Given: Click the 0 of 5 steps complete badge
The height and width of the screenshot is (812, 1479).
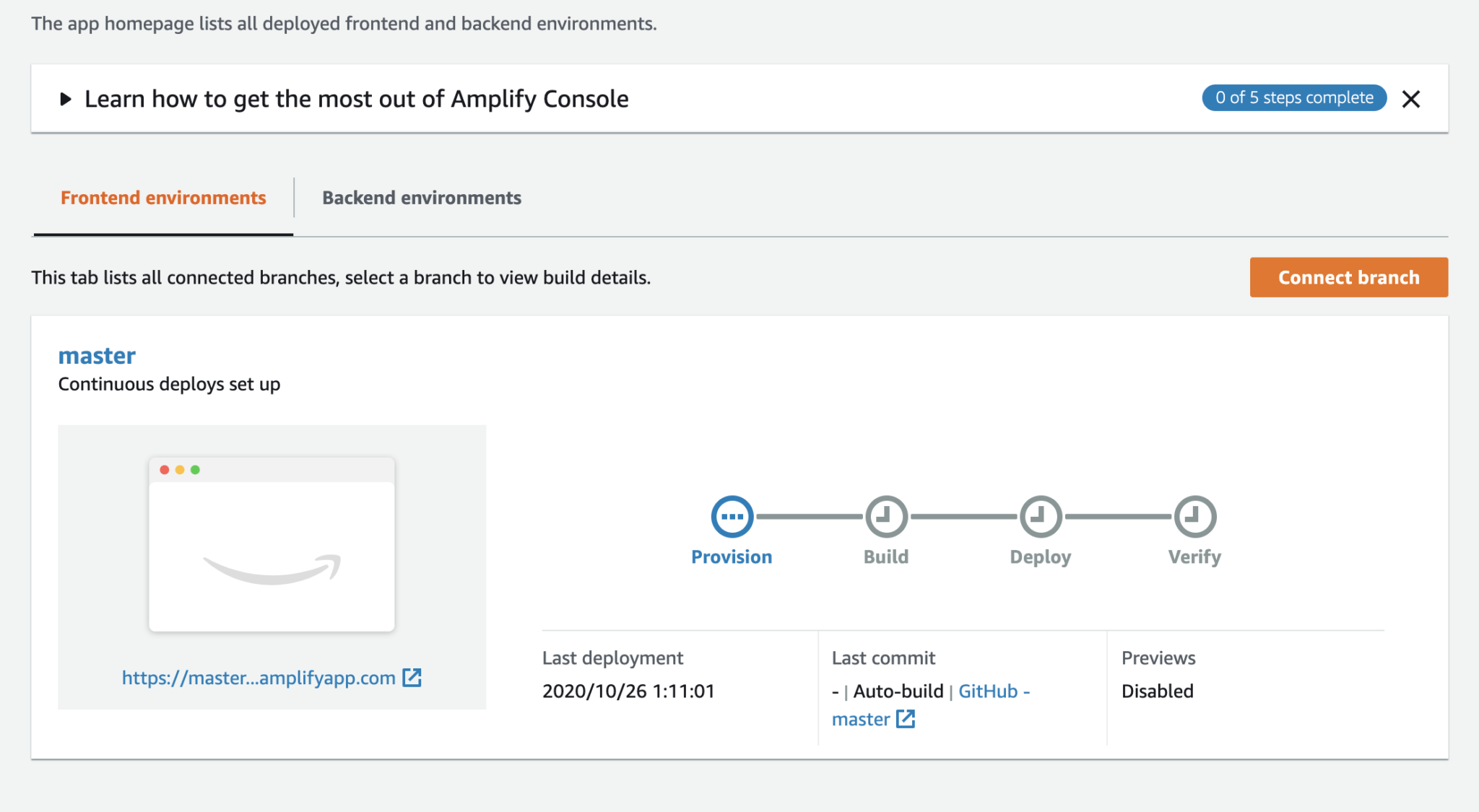Looking at the screenshot, I should pyautogui.click(x=1293, y=97).
